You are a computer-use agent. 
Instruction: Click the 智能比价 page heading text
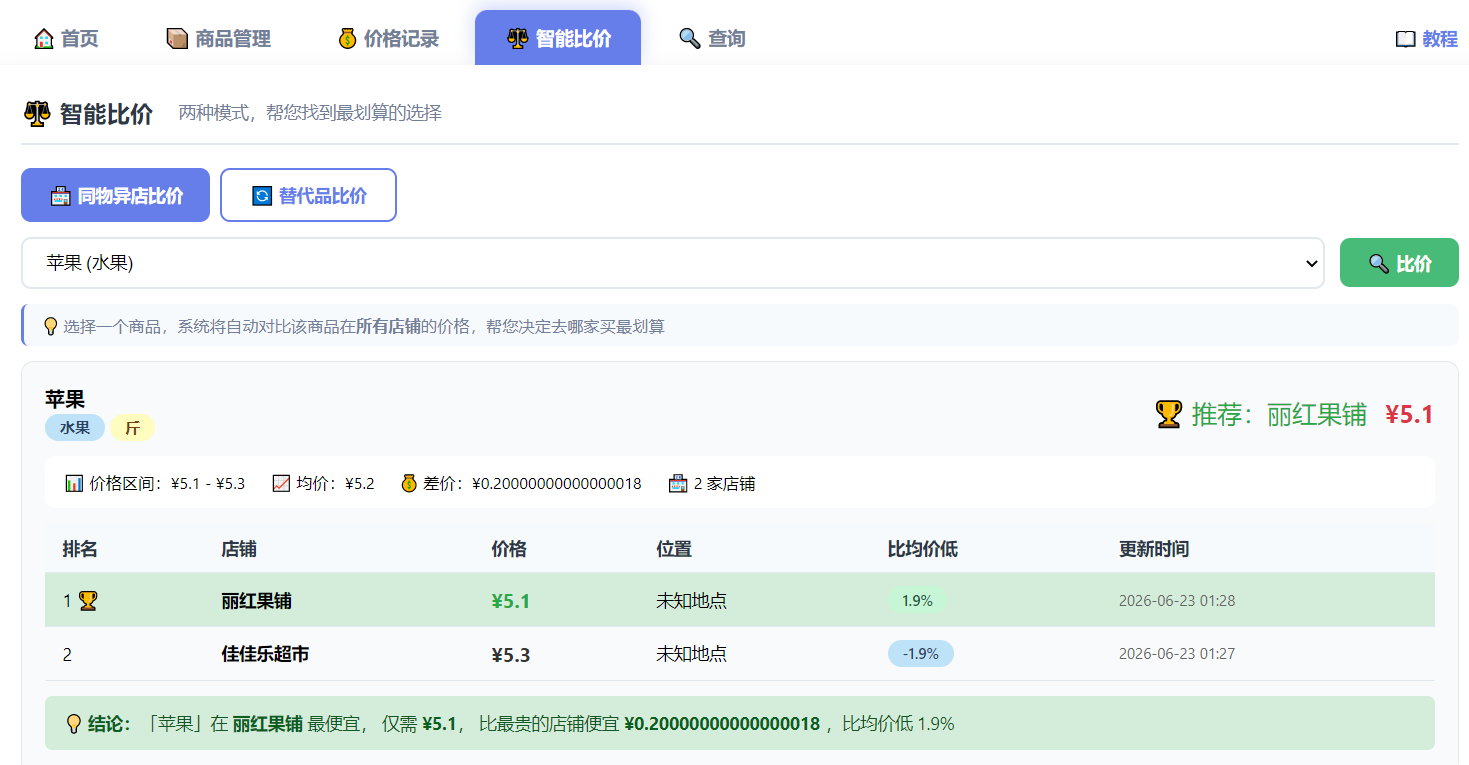click(x=106, y=114)
